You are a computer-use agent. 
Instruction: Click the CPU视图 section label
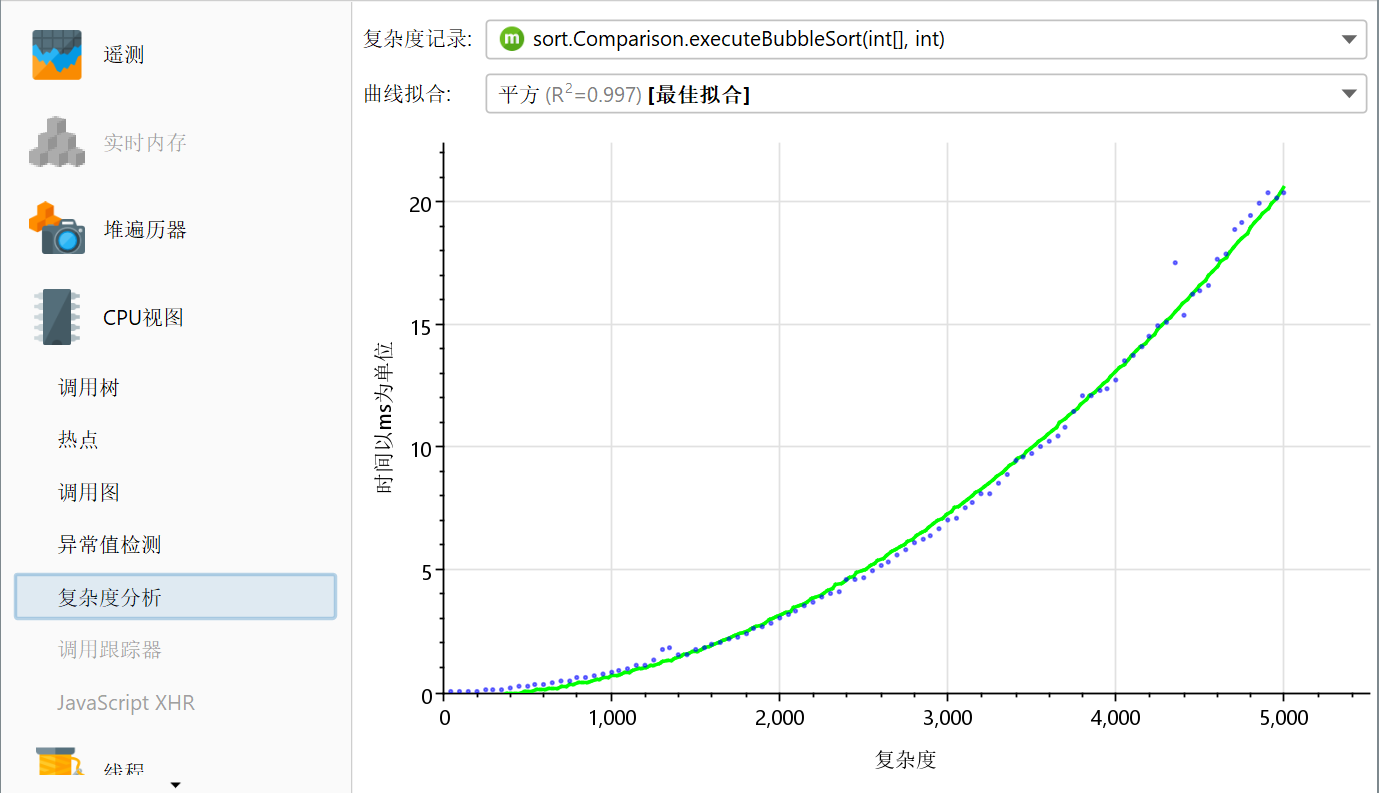[x=143, y=317]
